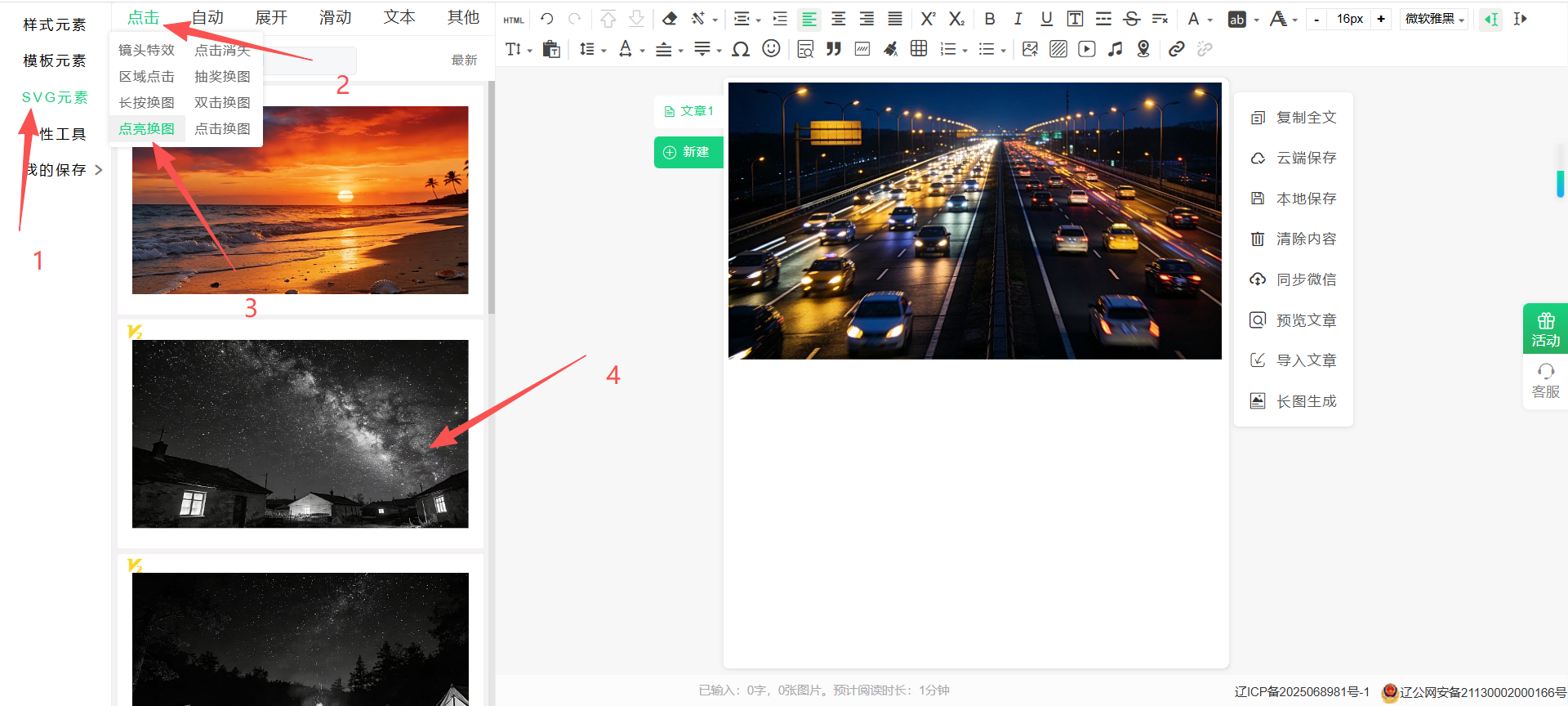Click the green 新建 button
Image resolution: width=1568 pixels, height=706 pixels.
pos(688,152)
